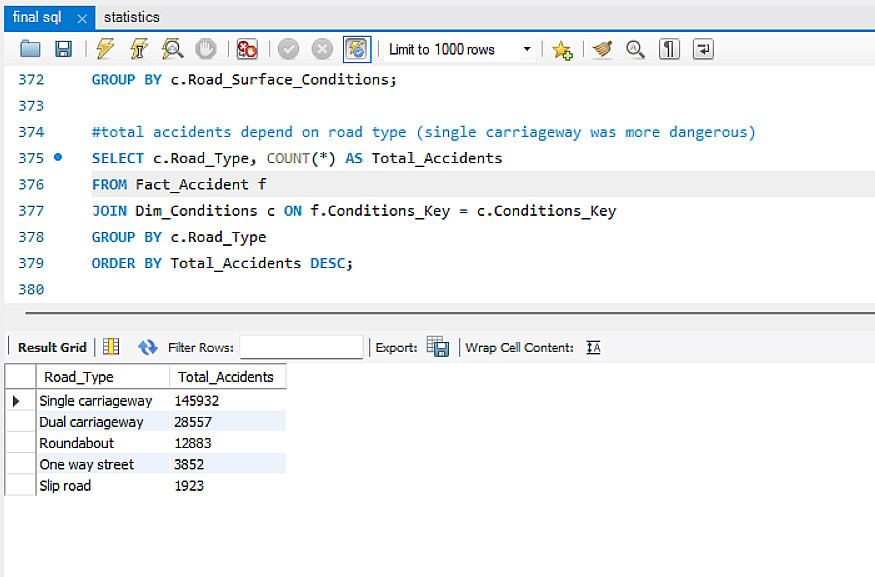
Task: Click the DESC keyword on line 379
Action: coord(328,263)
